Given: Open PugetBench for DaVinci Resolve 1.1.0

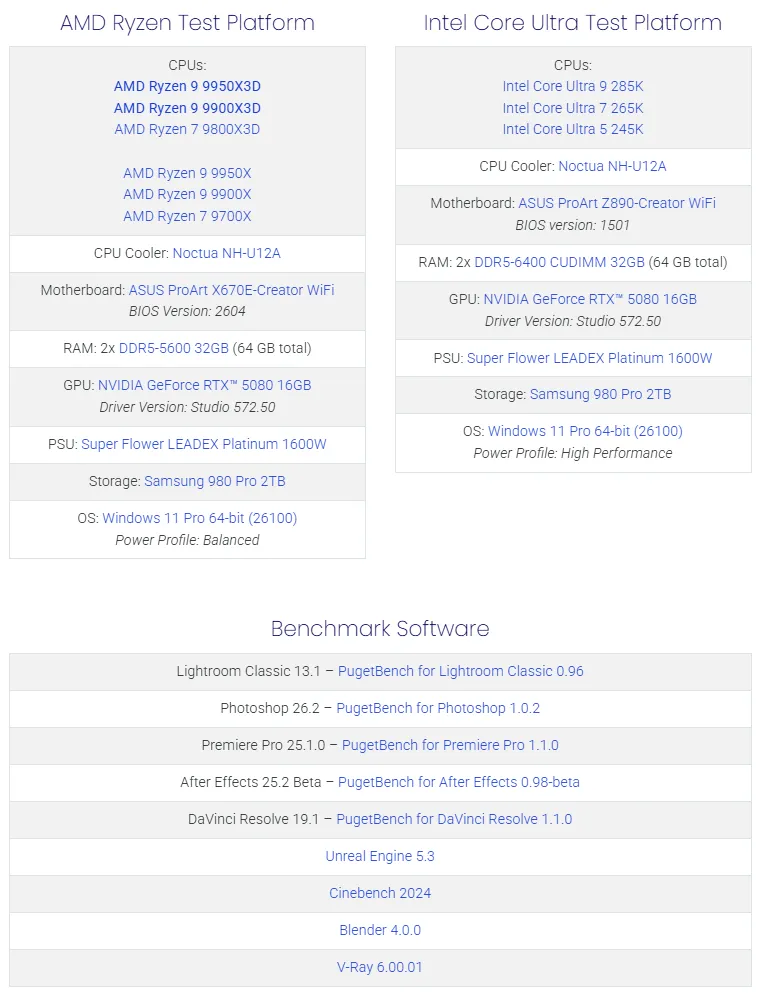Looking at the screenshot, I should 454,819.
